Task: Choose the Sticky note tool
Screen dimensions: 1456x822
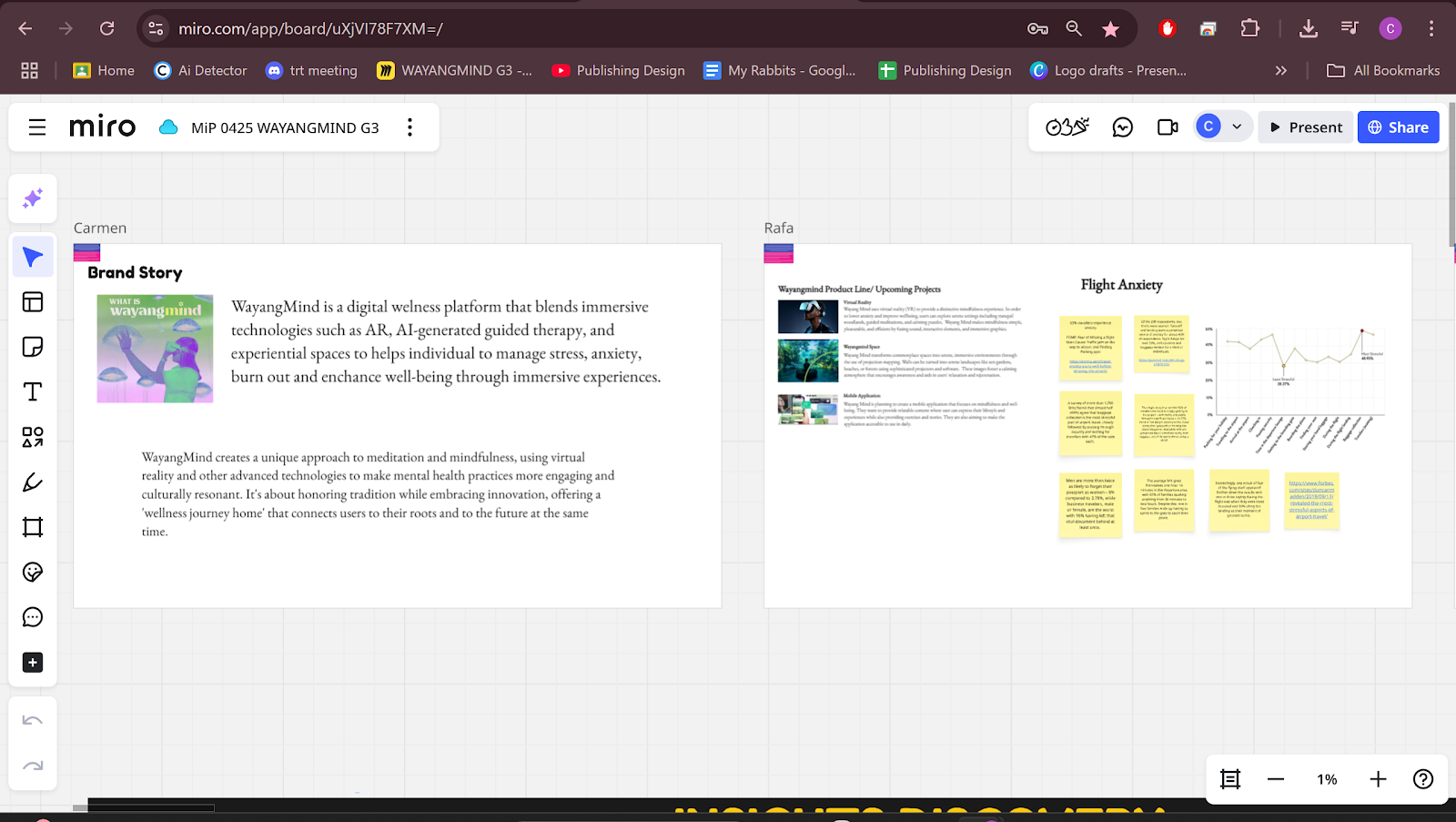Action: [33, 347]
